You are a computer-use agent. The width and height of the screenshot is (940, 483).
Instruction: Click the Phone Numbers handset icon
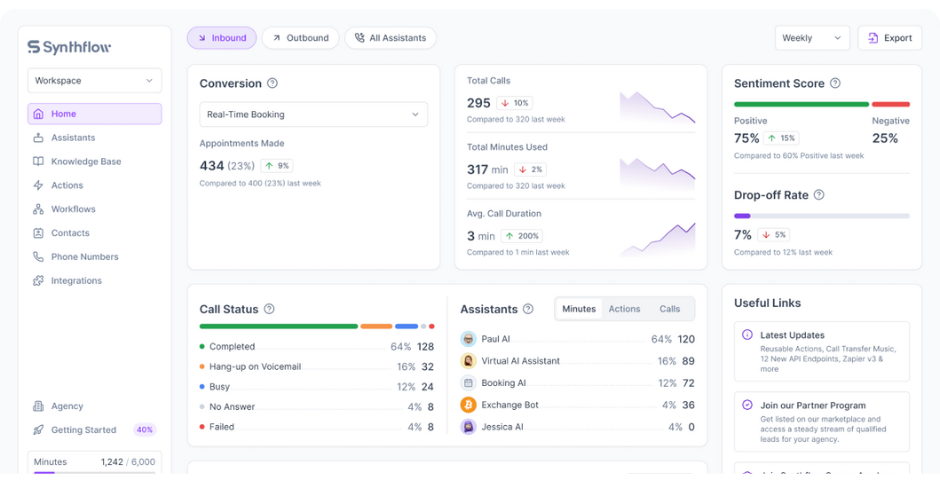38,256
